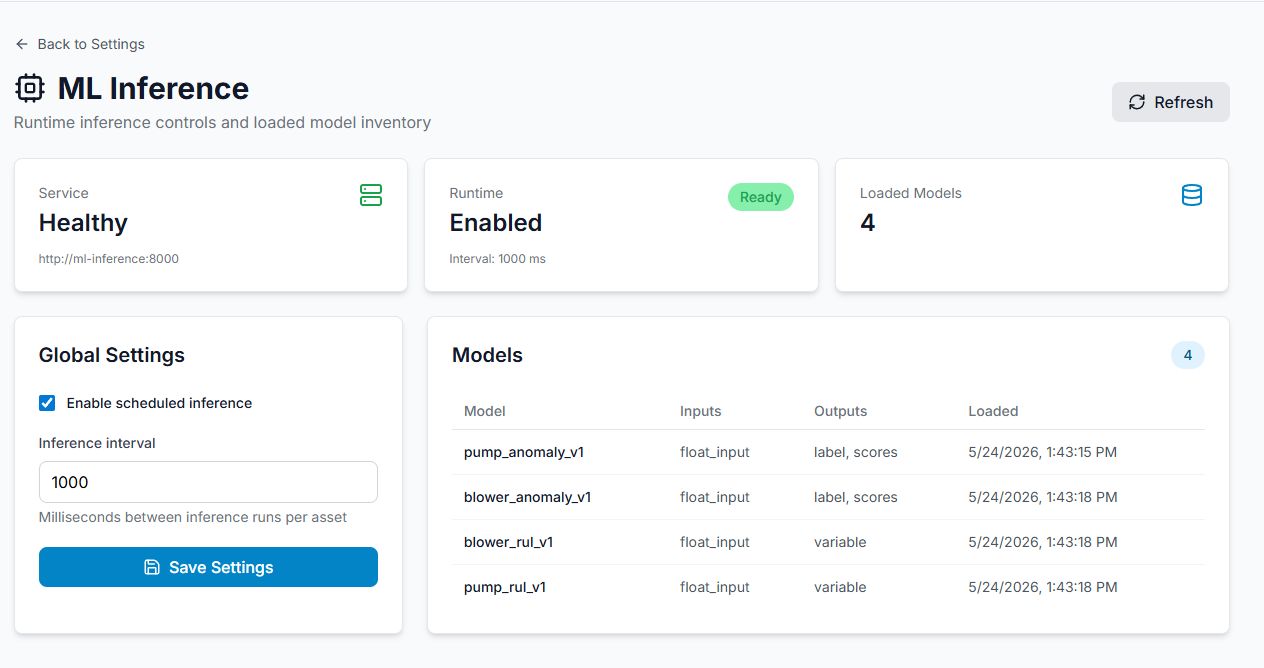Click the back arrow icon beside Back to Settings
Viewport: 1264px width, 668px height.
(22, 44)
